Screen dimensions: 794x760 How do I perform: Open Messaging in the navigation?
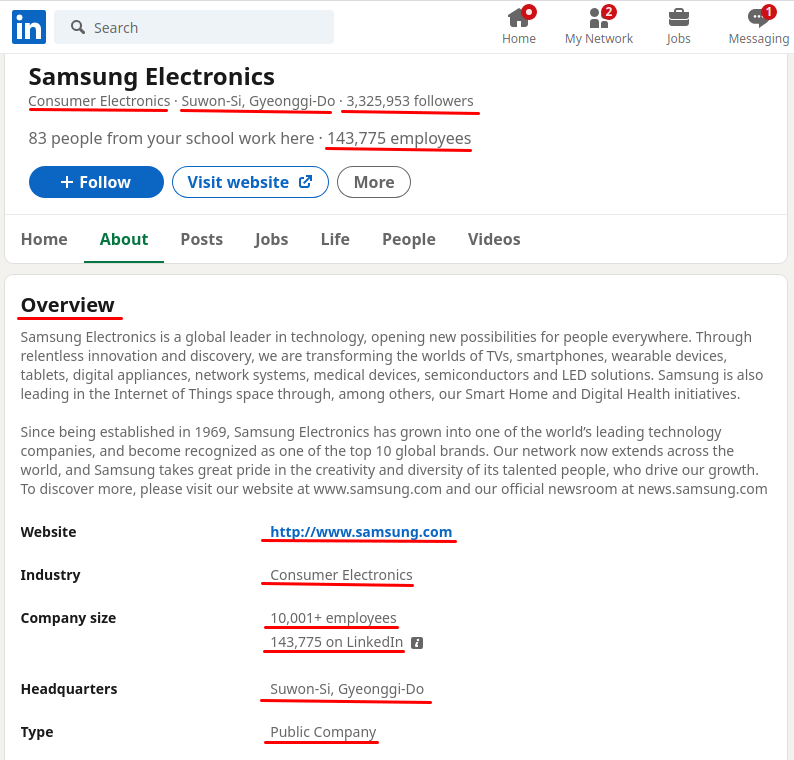point(759,25)
